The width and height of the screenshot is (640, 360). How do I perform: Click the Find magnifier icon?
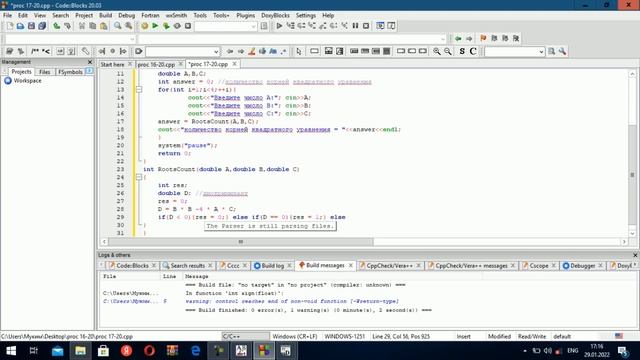[118, 26]
